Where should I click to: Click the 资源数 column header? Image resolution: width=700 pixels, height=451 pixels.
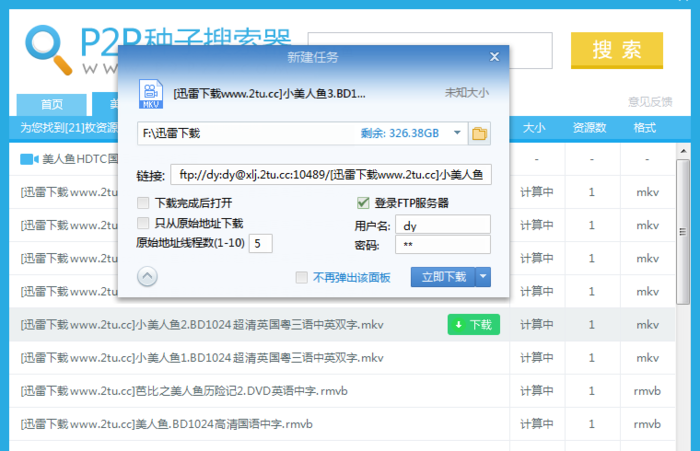tap(590, 128)
